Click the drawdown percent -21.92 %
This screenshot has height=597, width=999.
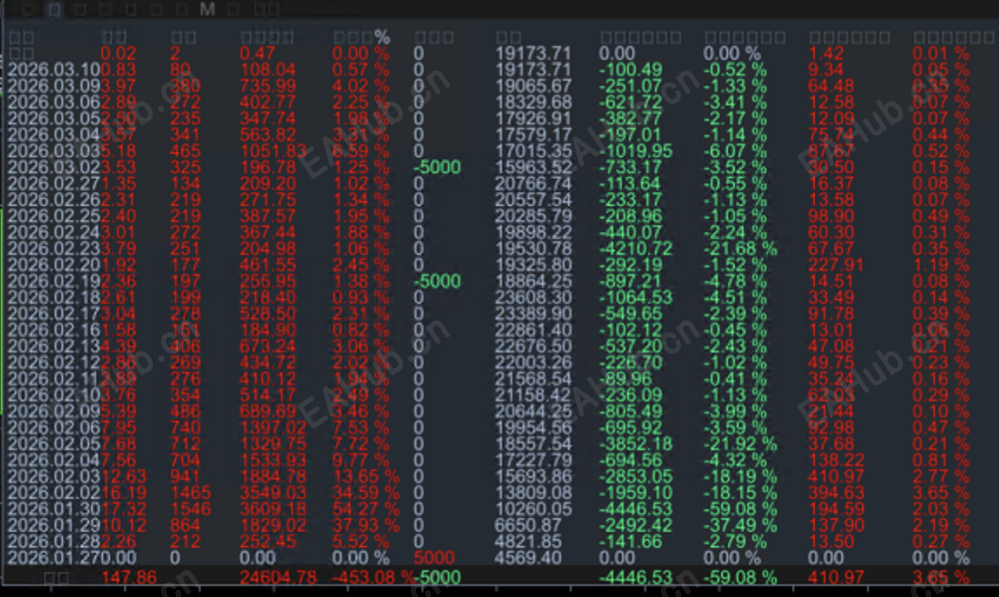740,443
